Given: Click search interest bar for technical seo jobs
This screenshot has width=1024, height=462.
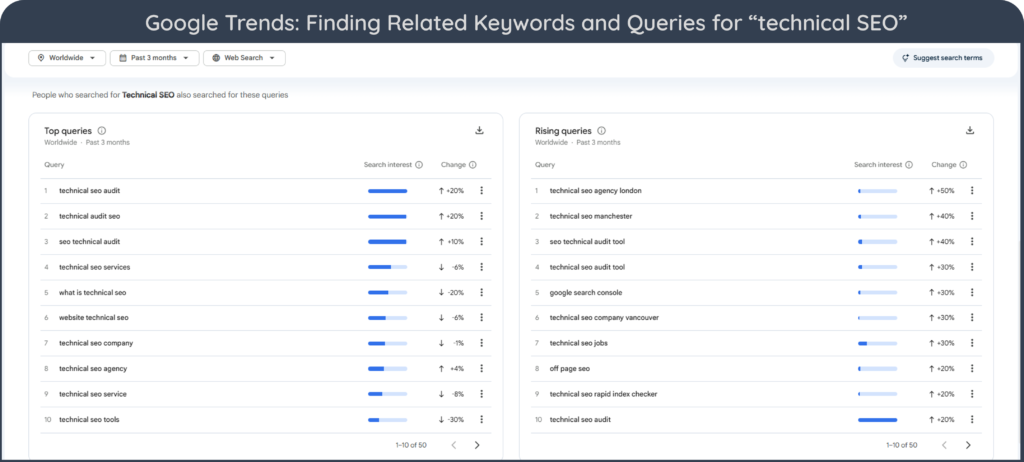Looking at the screenshot, I should coord(878,343).
